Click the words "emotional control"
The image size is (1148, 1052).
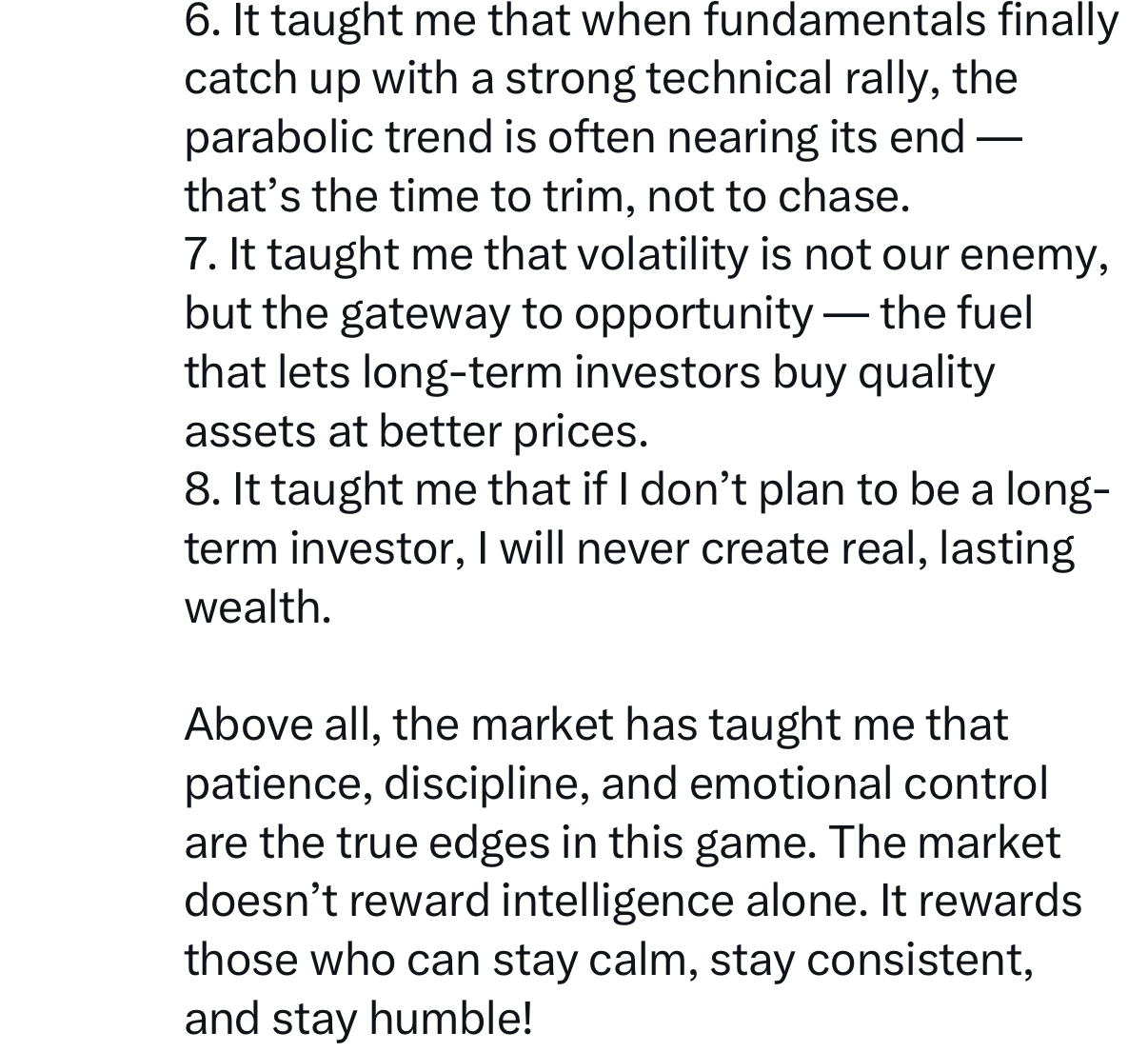(x=867, y=784)
